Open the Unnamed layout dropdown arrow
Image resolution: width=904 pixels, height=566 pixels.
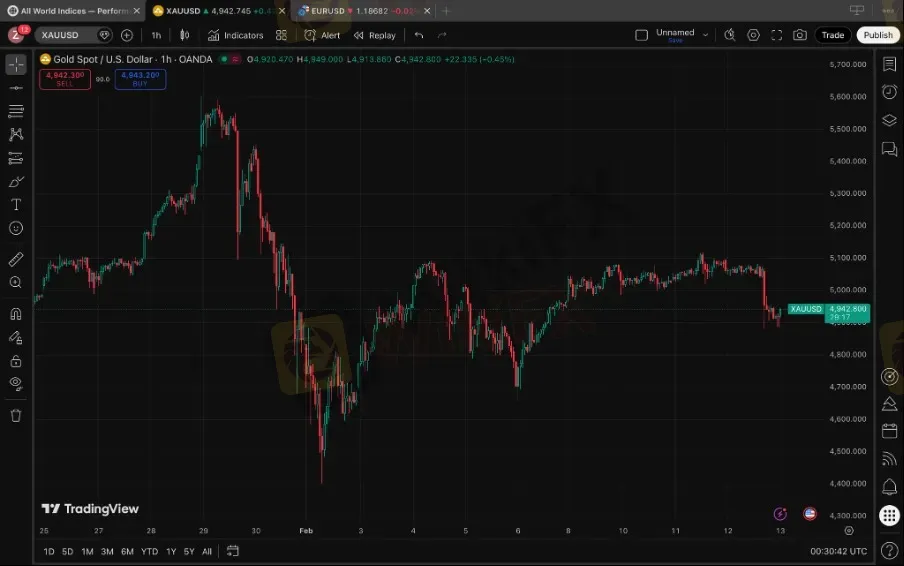click(705, 35)
